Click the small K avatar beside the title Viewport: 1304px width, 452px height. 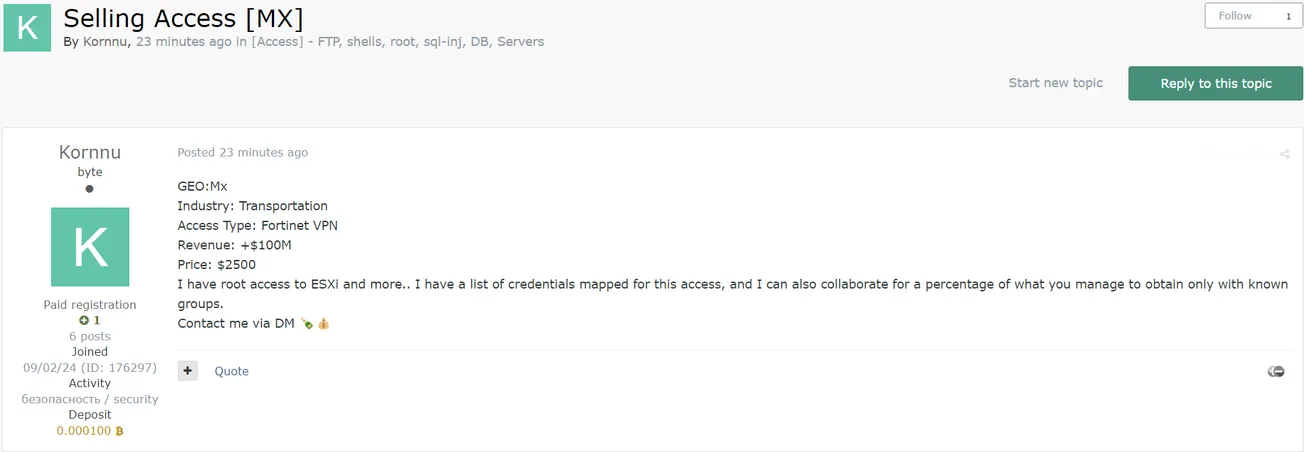[28, 27]
